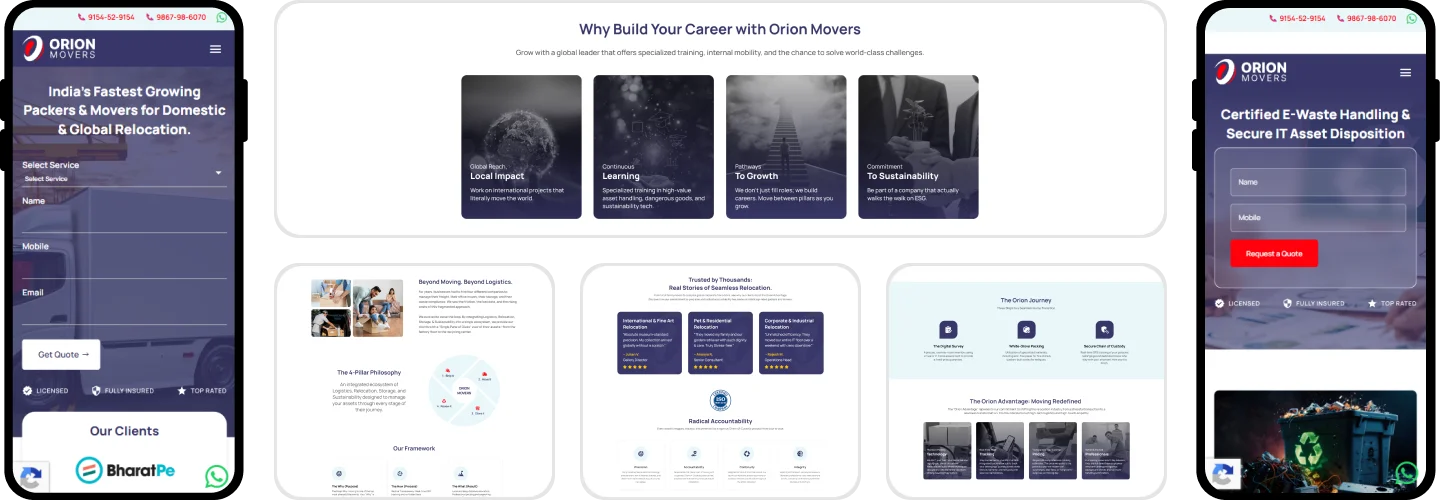Focus the Mobile field in right phone
This screenshot has height=500, width=1440.
[1317, 217]
